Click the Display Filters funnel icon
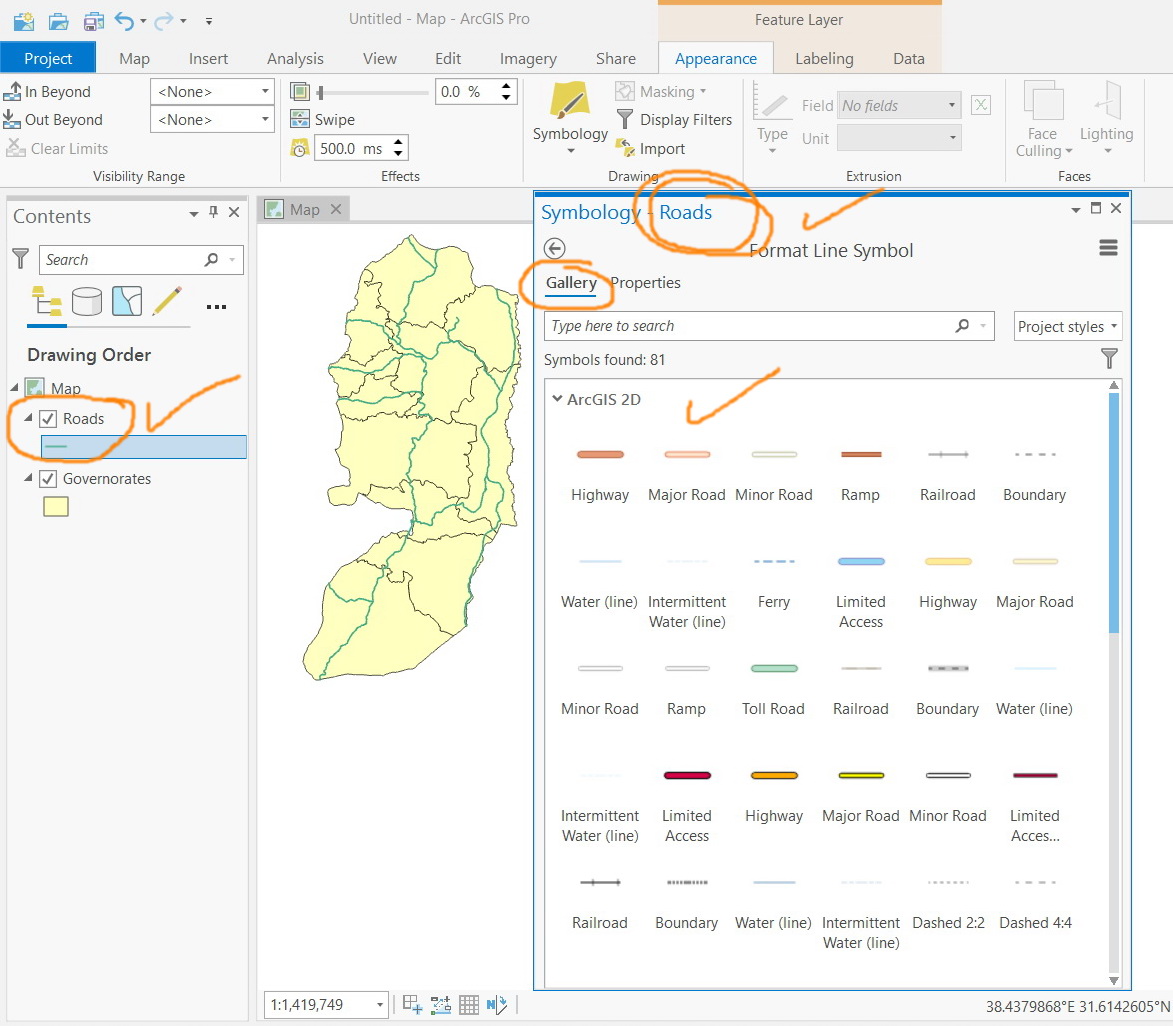The image size is (1173, 1026). pos(625,120)
